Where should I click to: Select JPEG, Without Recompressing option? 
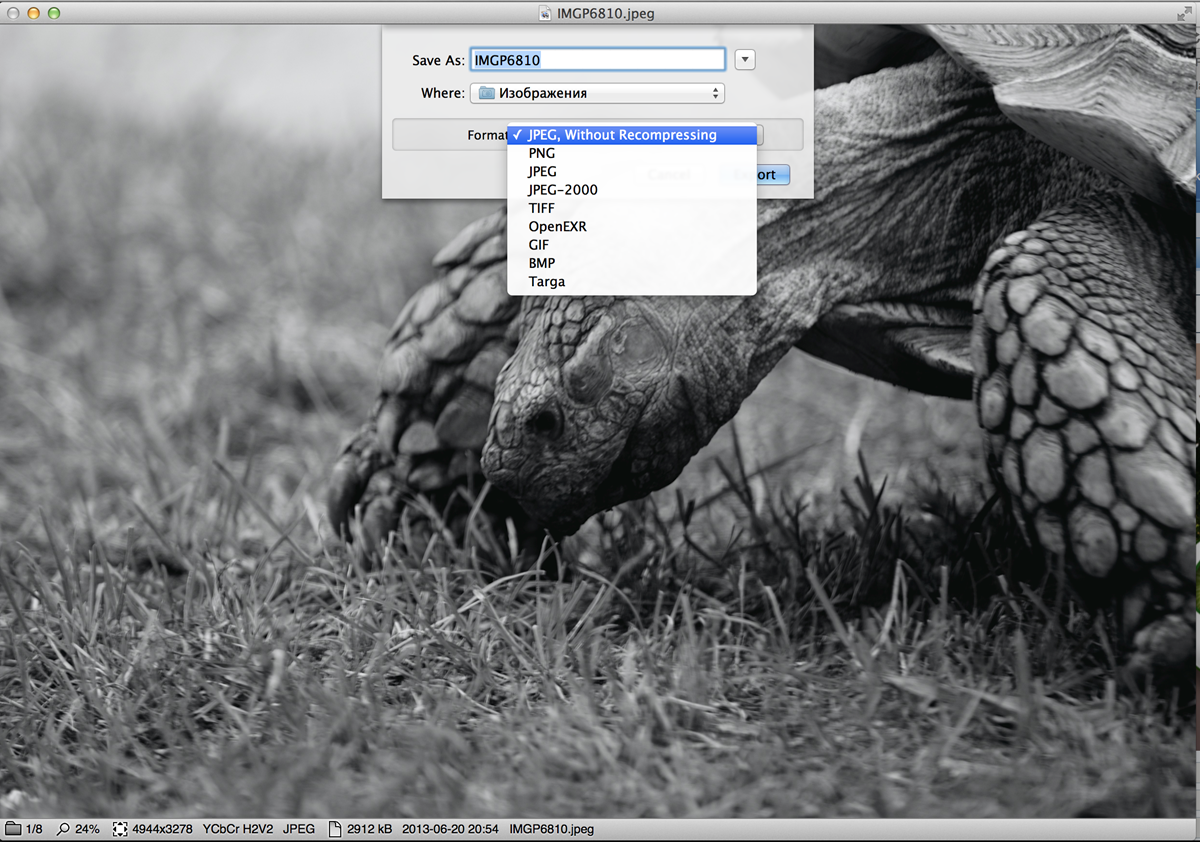click(632, 135)
